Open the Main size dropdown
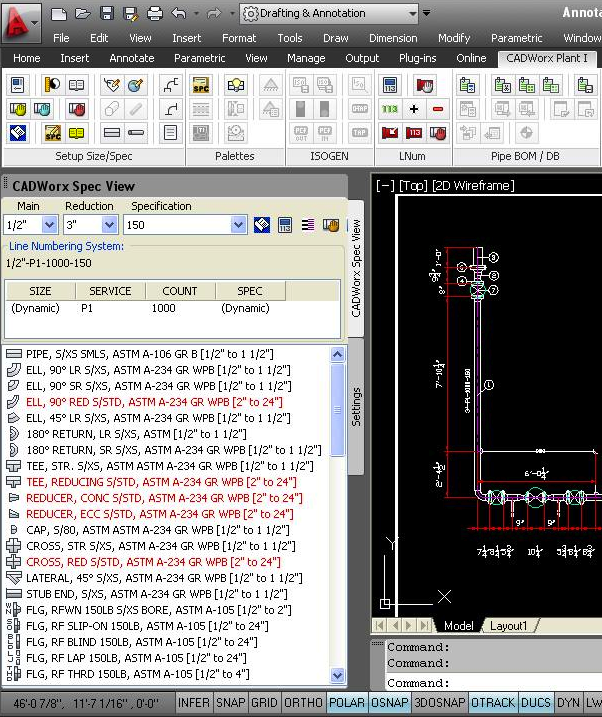 click(x=49, y=225)
